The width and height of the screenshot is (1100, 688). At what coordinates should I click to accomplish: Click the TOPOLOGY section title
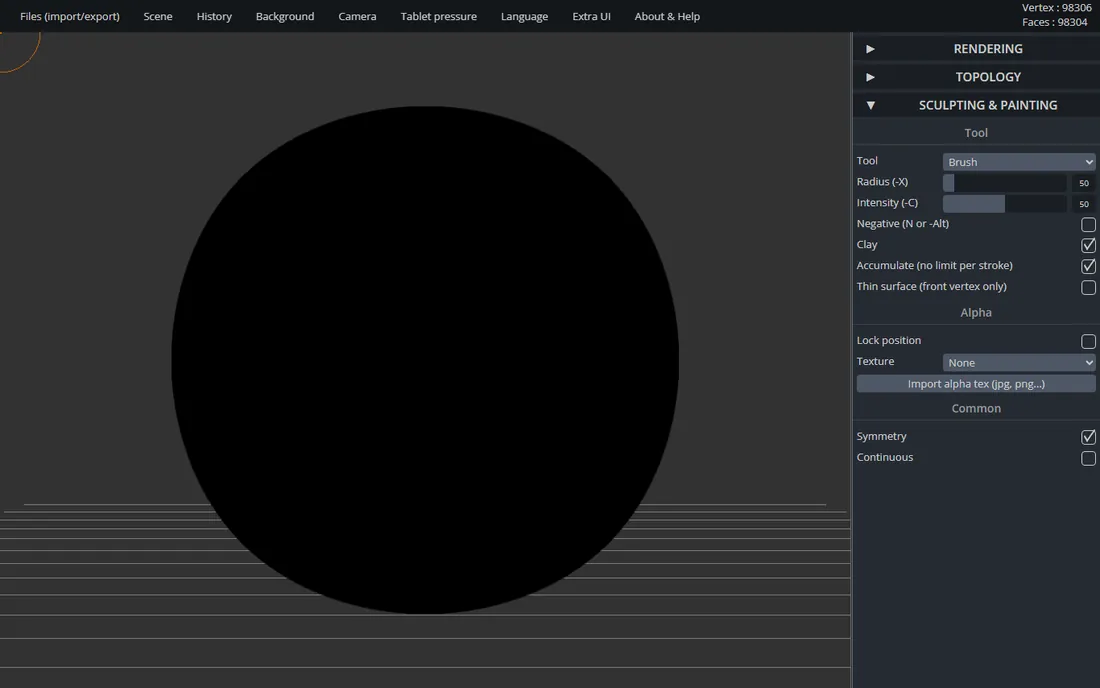[x=988, y=77]
